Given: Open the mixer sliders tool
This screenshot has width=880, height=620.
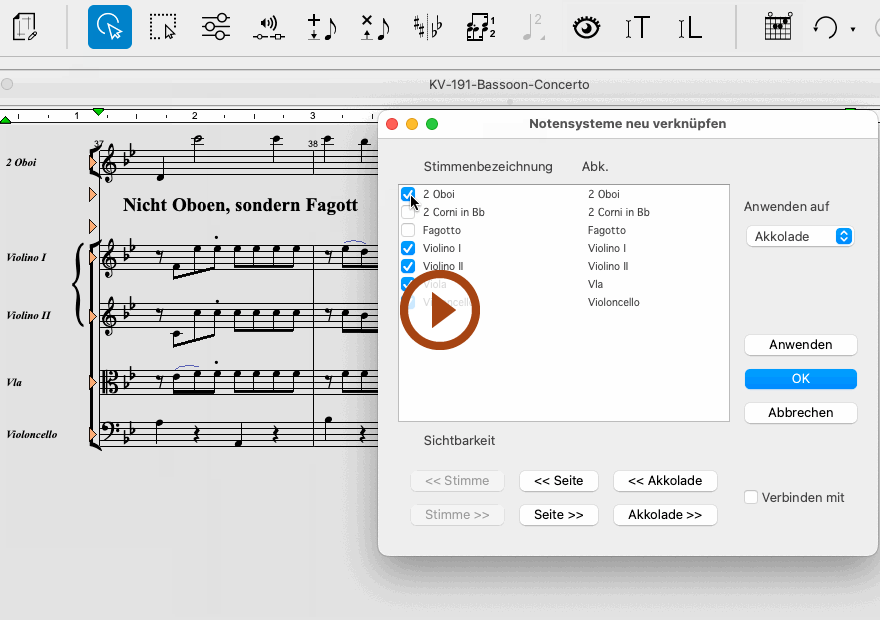Looking at the screenshot, I should [x=216, y=27].
